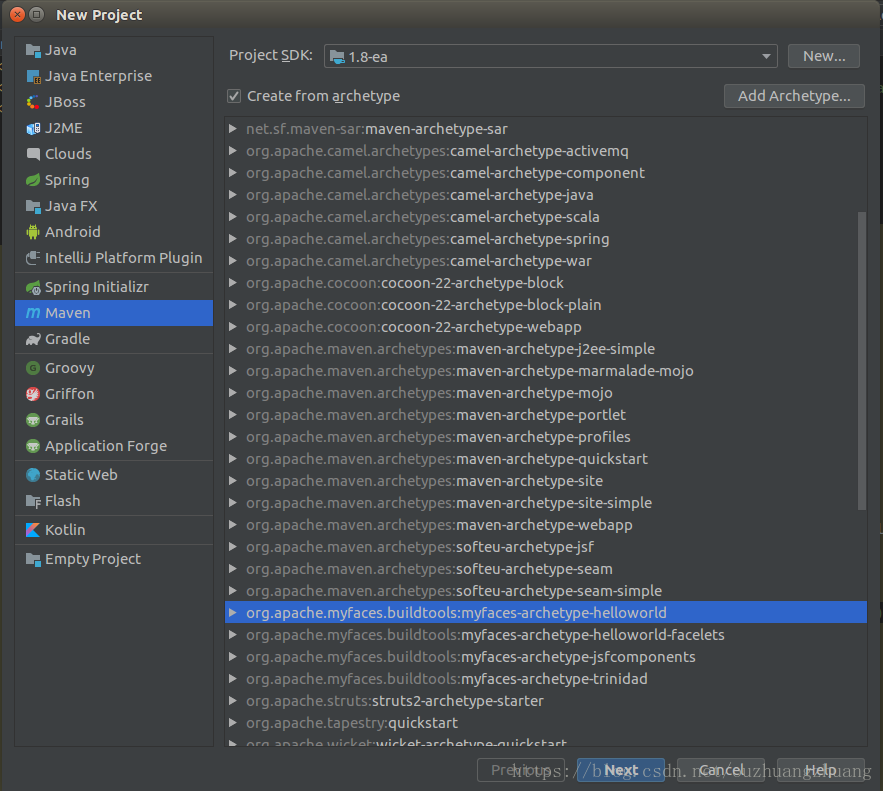Viewport: 883px width, 791px height.
Task: Switch to Kotlin project type
Action: click(x=114, y=530)
